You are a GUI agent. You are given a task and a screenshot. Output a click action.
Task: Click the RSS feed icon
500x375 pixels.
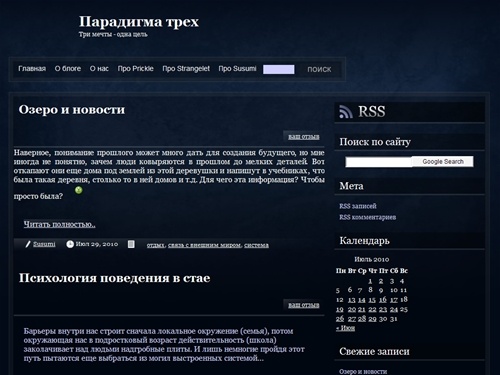click(346, 112)
